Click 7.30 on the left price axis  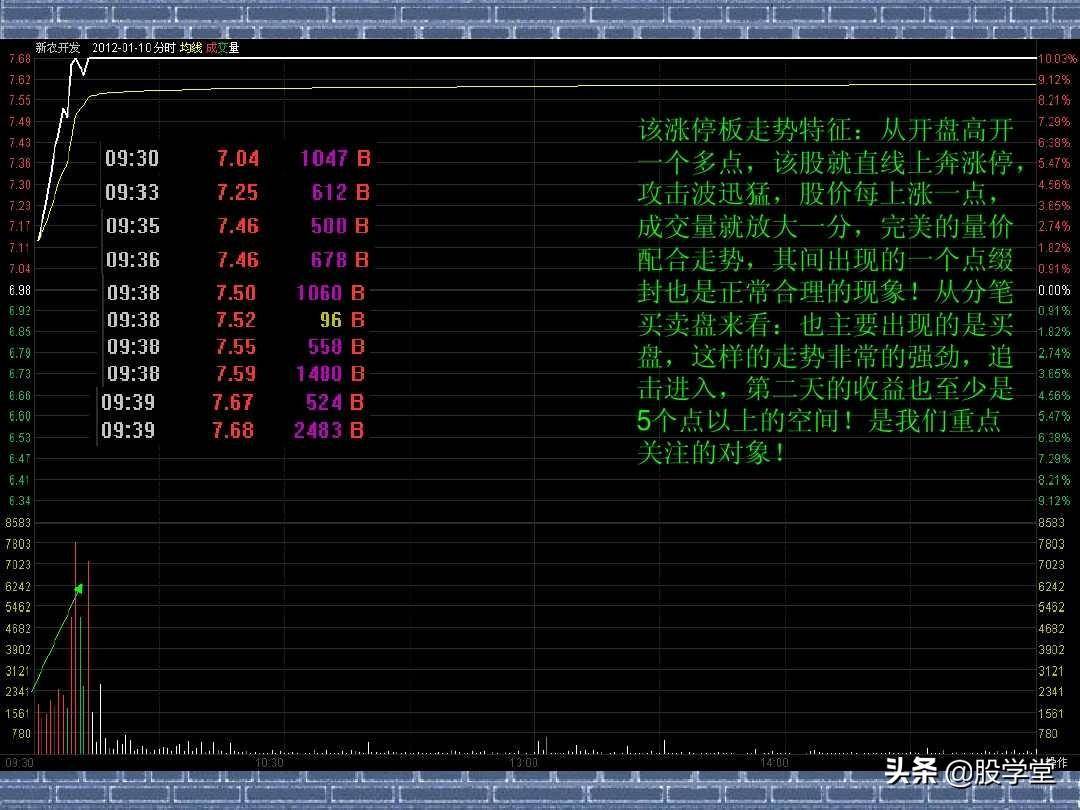pos(19,185)
